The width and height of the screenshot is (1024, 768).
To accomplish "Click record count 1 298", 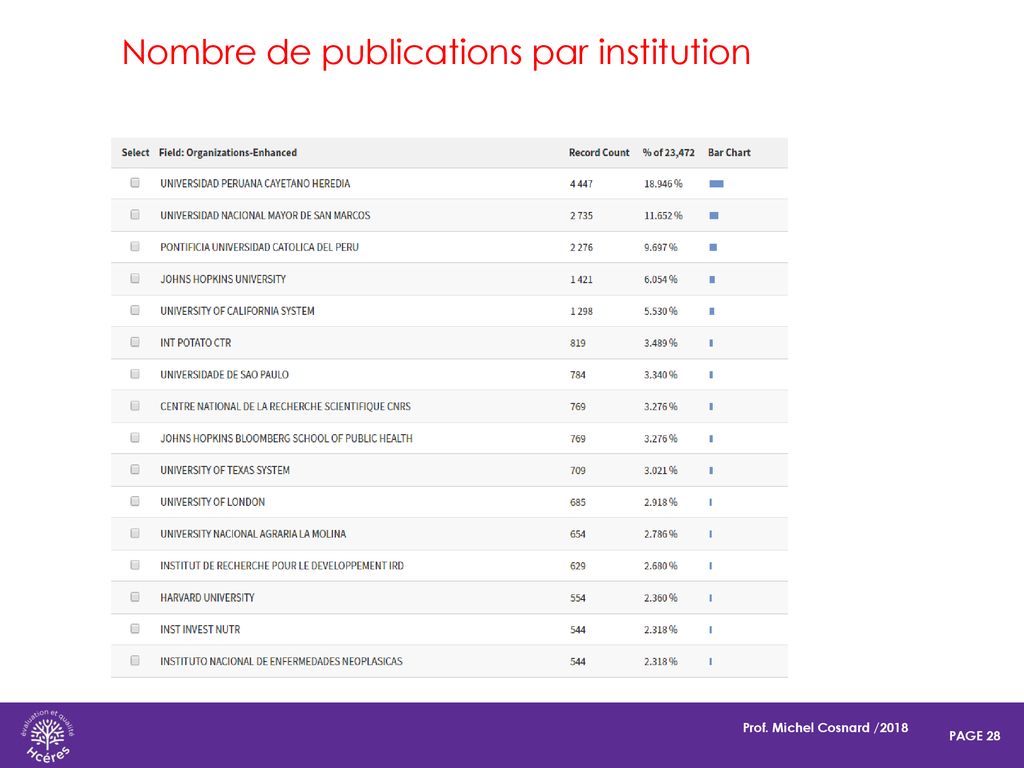I will [581, 312].
